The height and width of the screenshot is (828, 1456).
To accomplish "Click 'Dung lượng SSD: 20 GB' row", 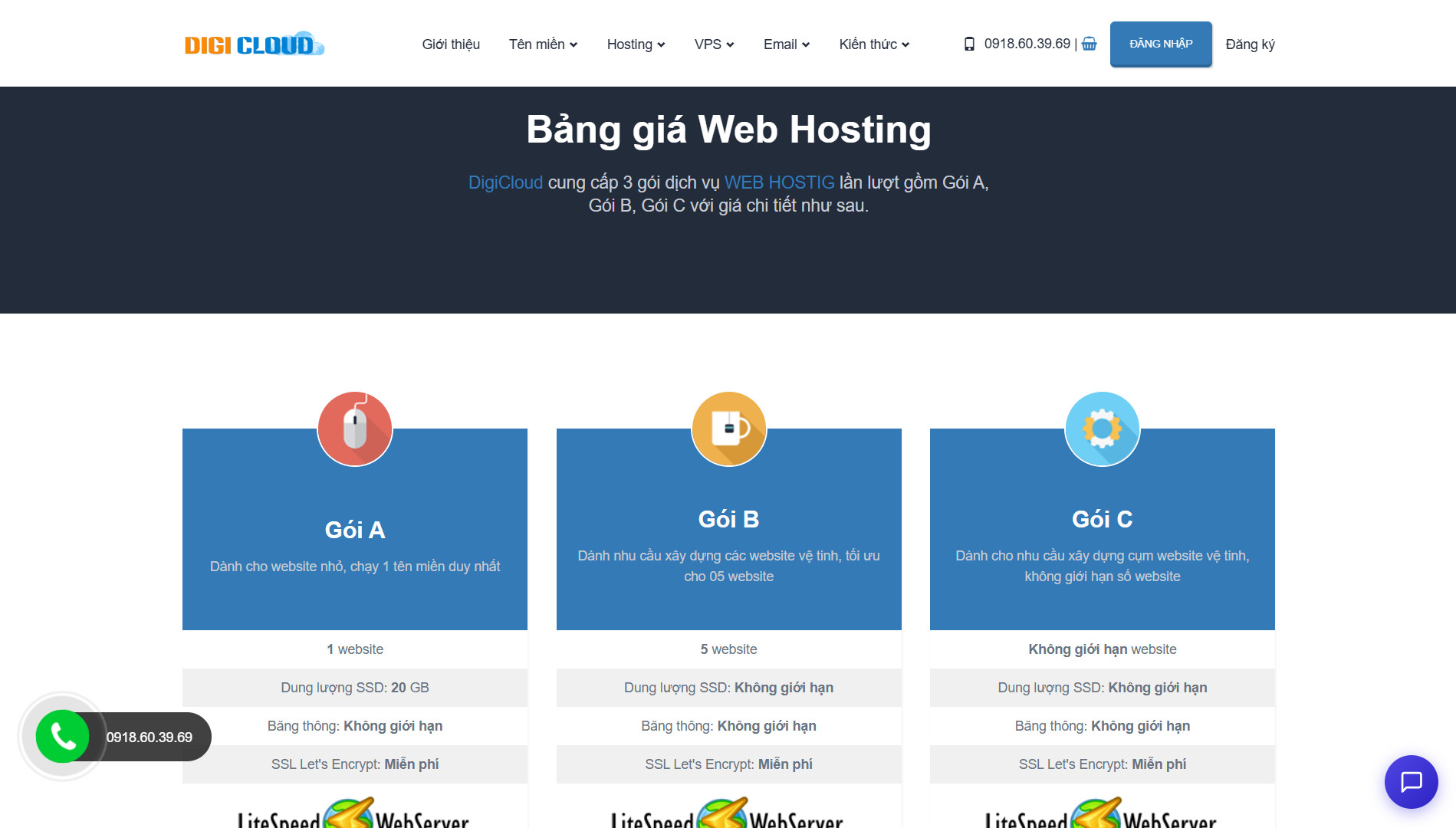I will point(355,688).
